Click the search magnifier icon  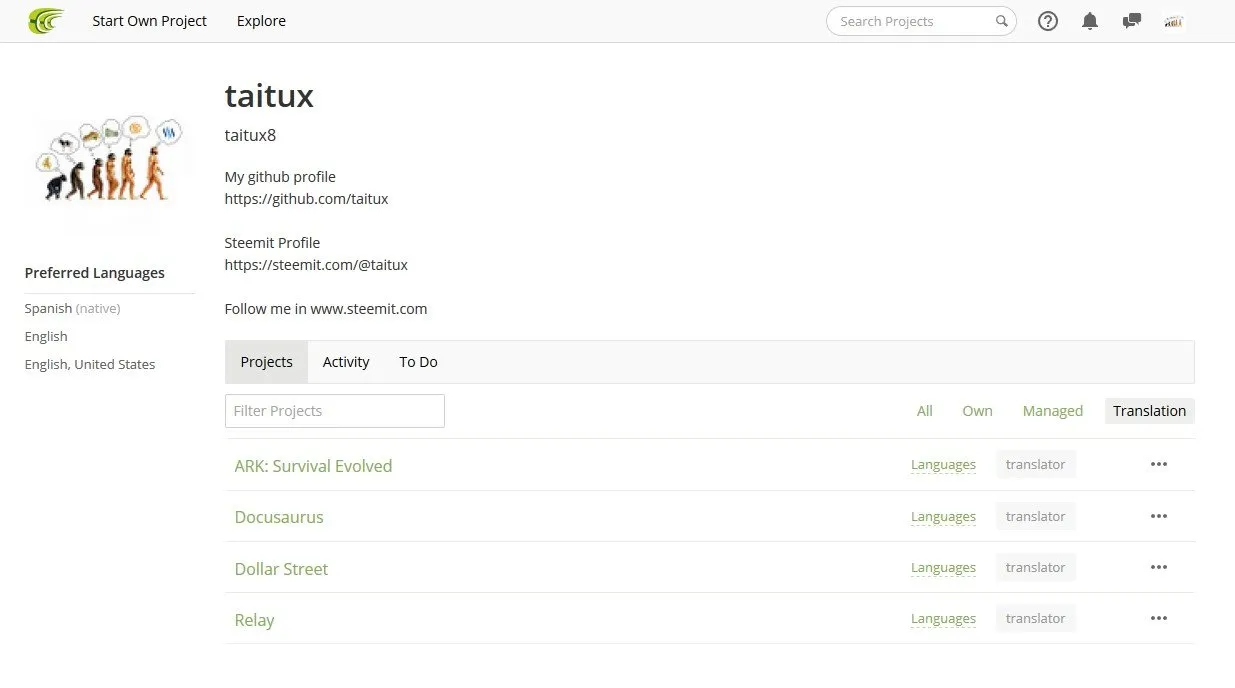coord(1001,21)
